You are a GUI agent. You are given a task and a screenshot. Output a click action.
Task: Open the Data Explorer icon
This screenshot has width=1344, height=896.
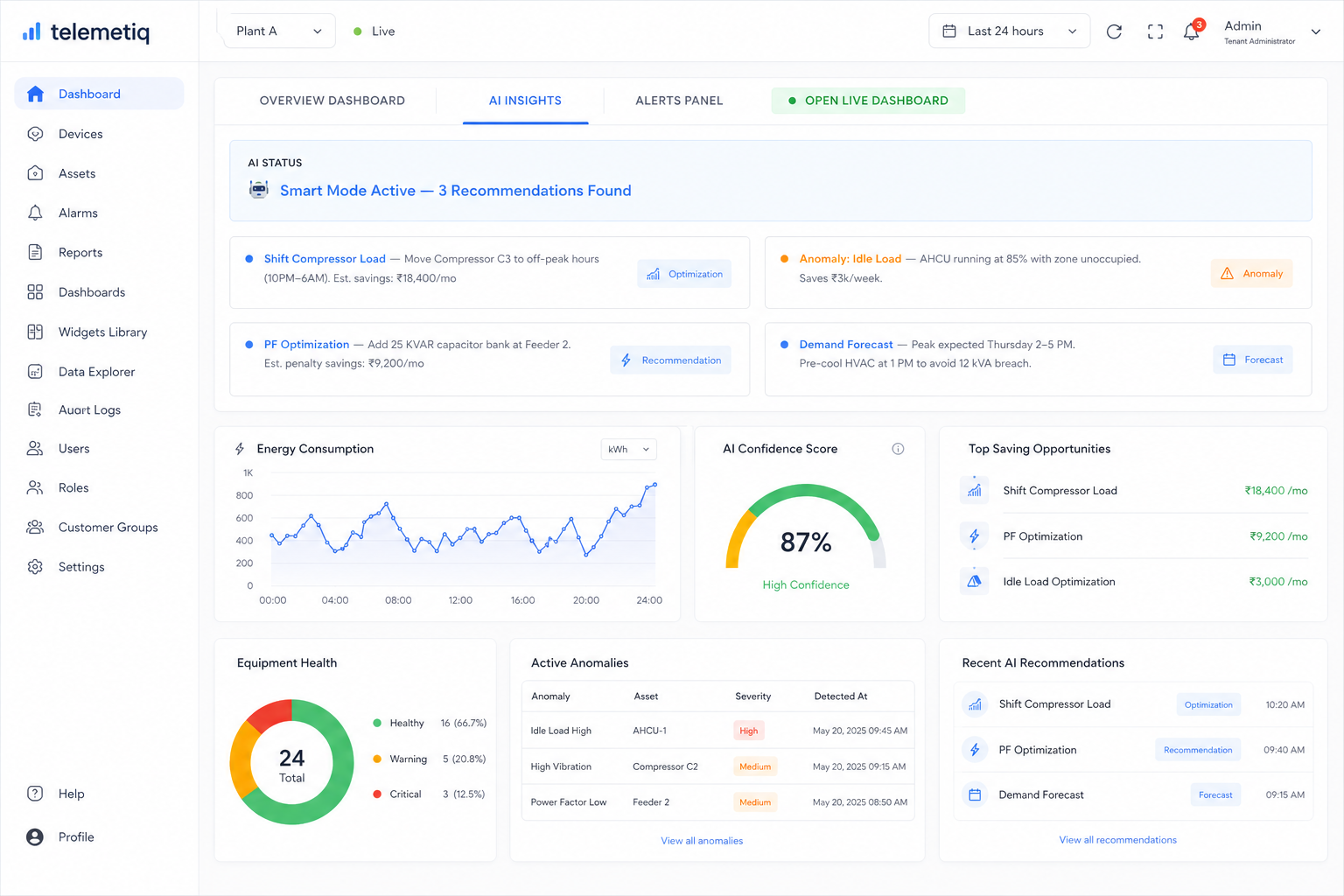[x=35, y=371]
